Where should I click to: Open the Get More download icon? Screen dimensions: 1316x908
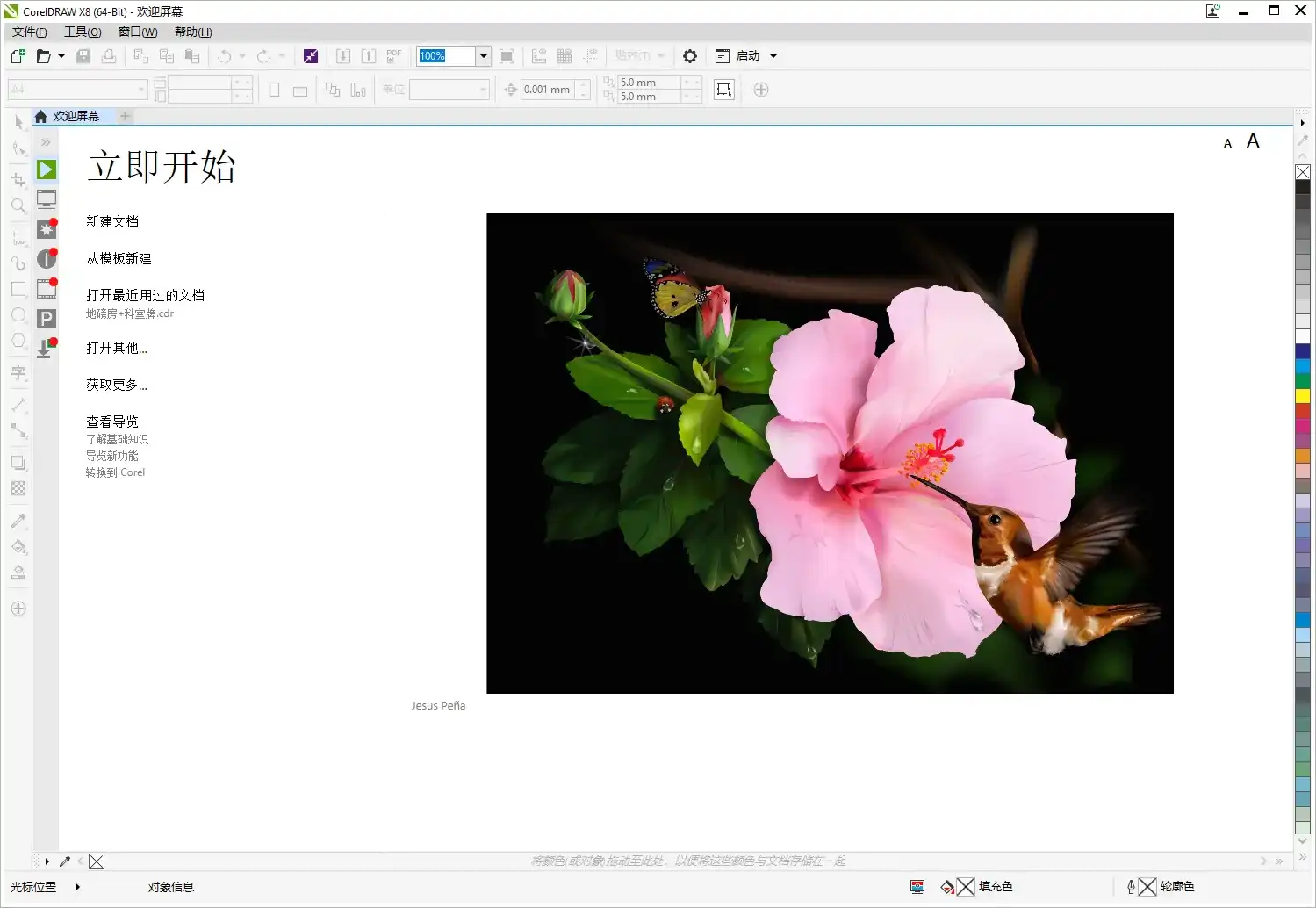[46, 349]
